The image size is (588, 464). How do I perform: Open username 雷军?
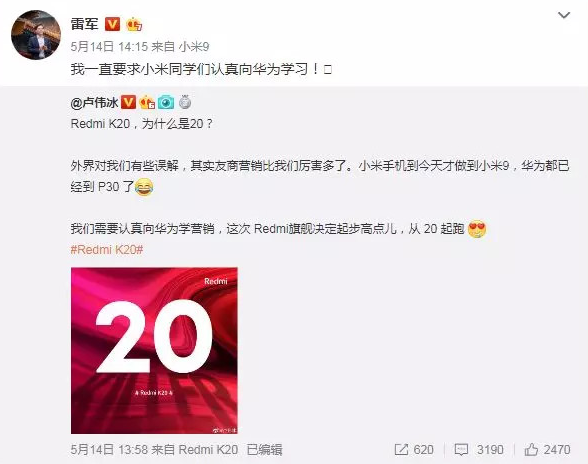coord(85,24)
